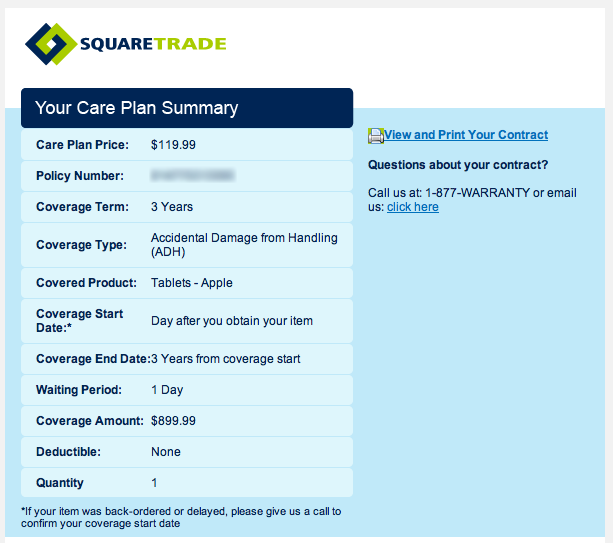
Task: Click 'Day after you obtain your item'
Action: pyautogui.click(x=232, y=321)
